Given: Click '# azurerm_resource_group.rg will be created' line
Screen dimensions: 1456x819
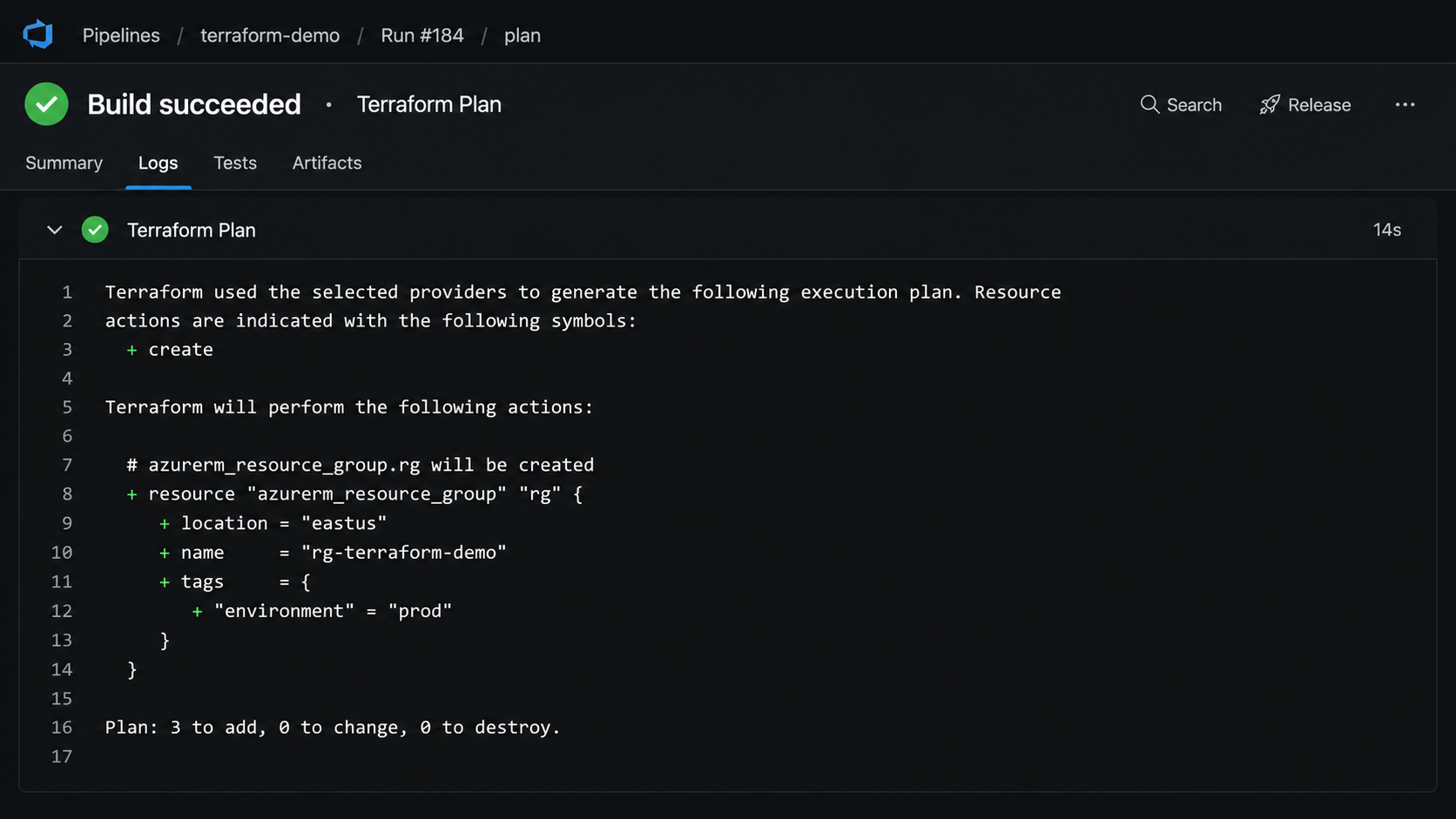Looking at the screenshot, I should coord(361,465).
